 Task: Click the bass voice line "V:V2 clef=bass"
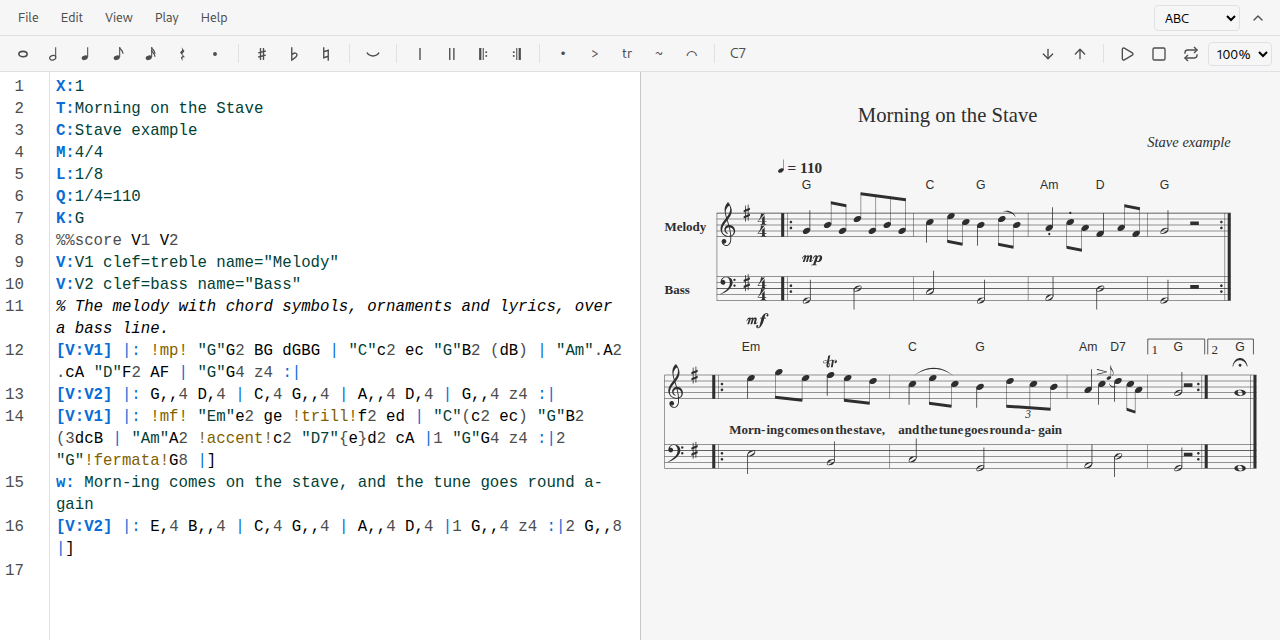point(179,284)
